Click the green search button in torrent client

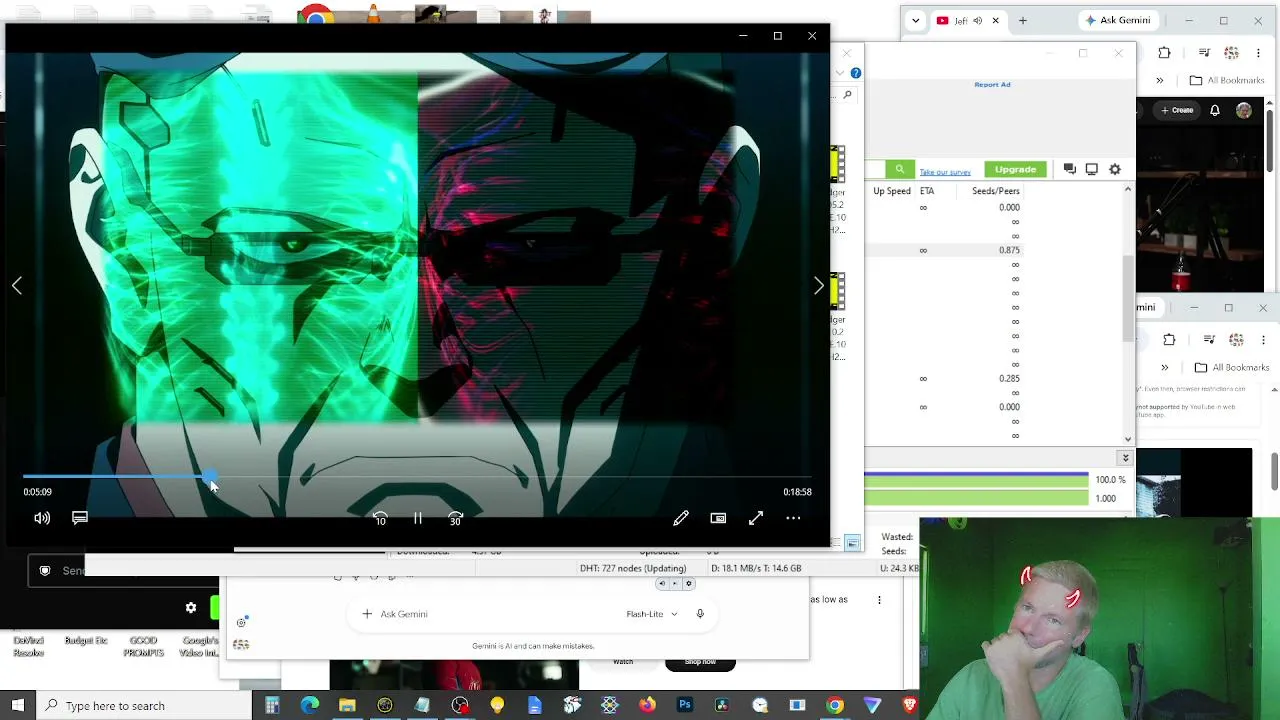900,169
